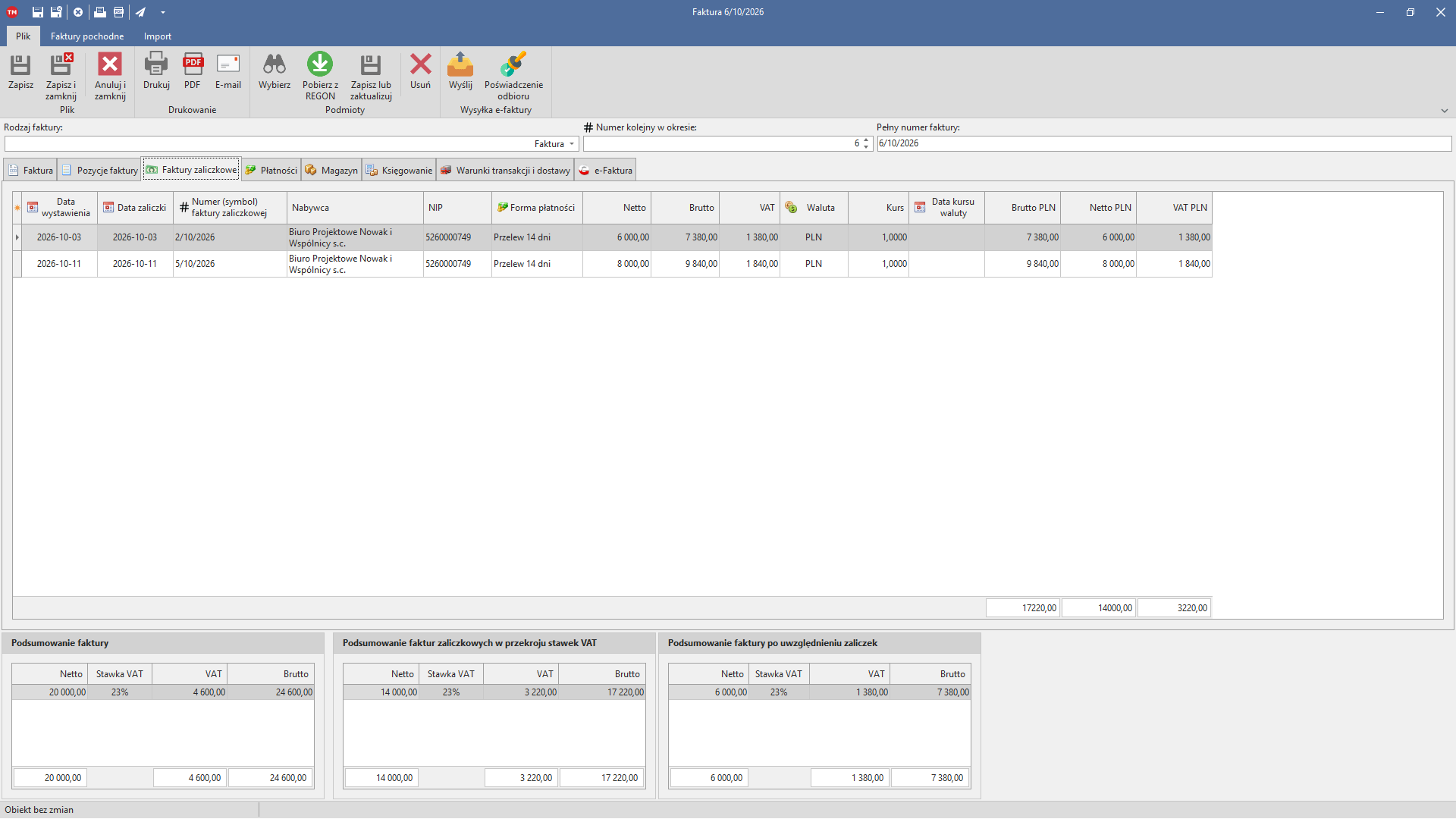This screenshot has height=819, width=1456.
Task: Sort by the Data wystawienia column header
Action: point(59,208)
